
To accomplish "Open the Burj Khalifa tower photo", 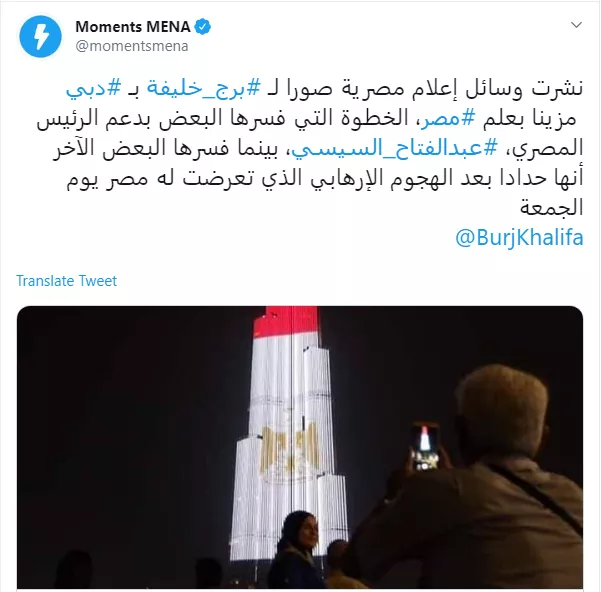I will click(300, 447).
